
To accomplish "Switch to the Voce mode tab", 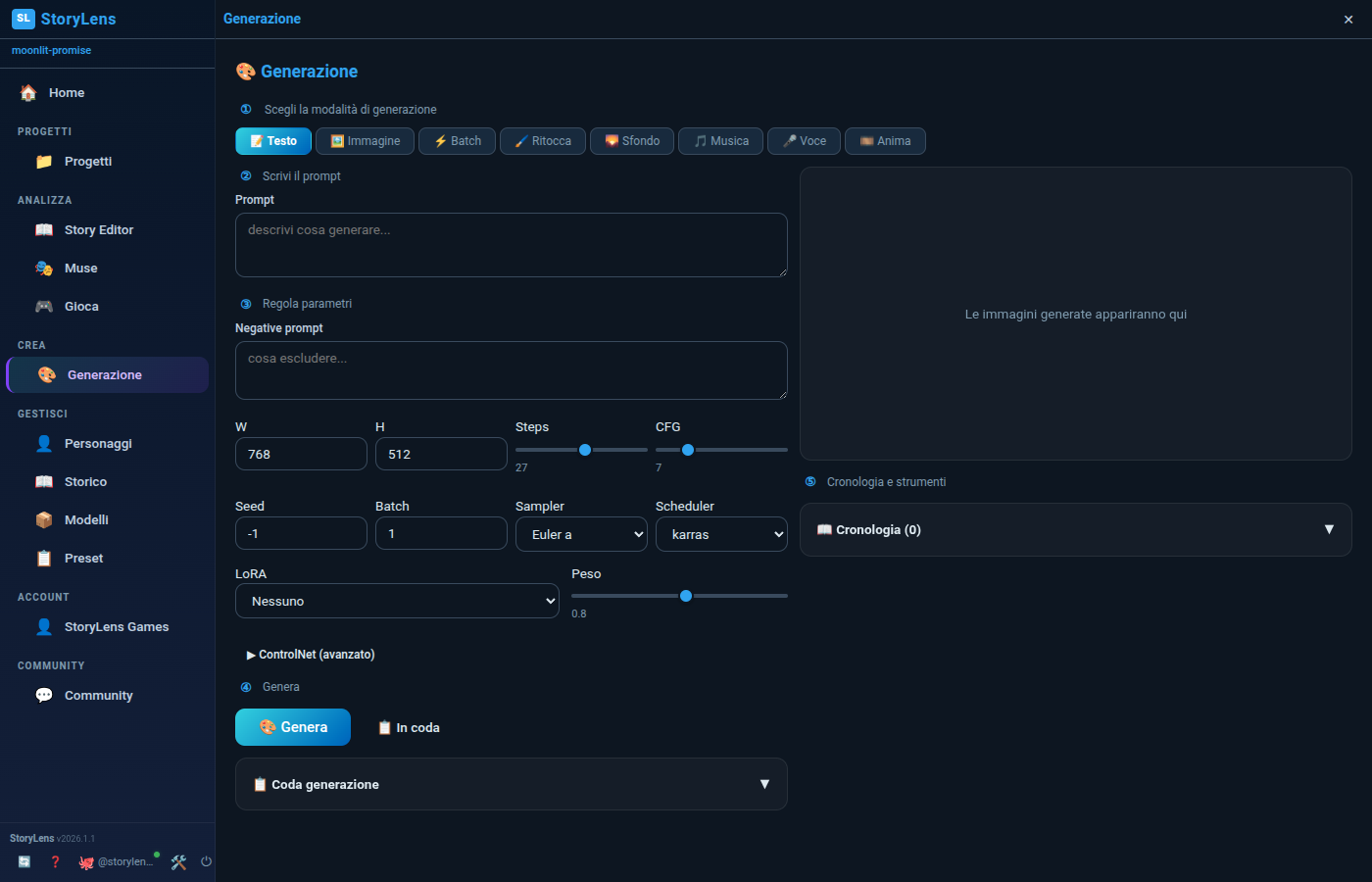I will 804,141.
